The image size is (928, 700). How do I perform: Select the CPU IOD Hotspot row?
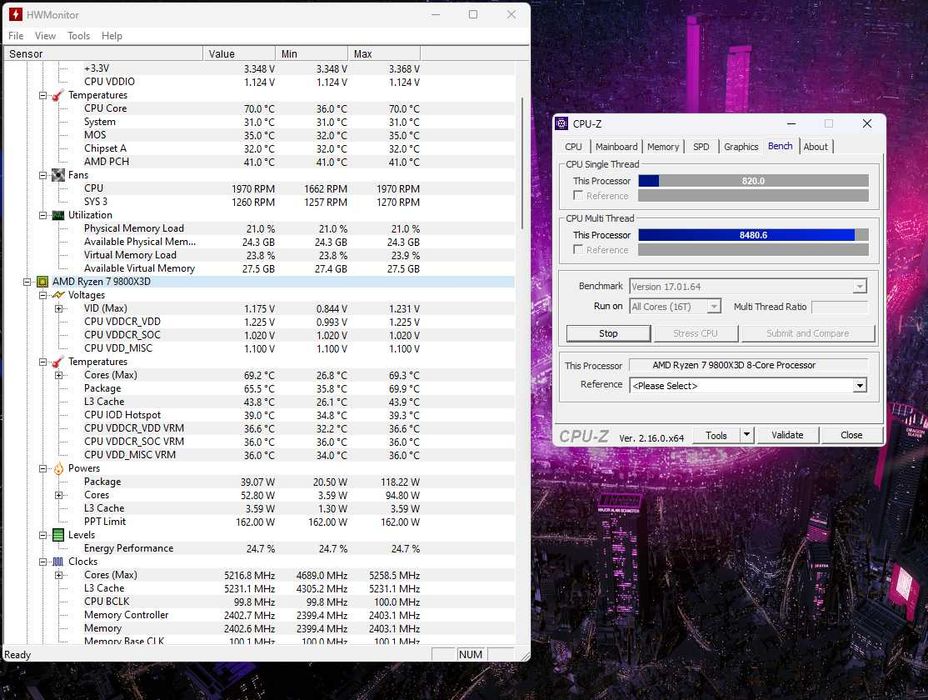pyautogui.click(x=259, y=415)
